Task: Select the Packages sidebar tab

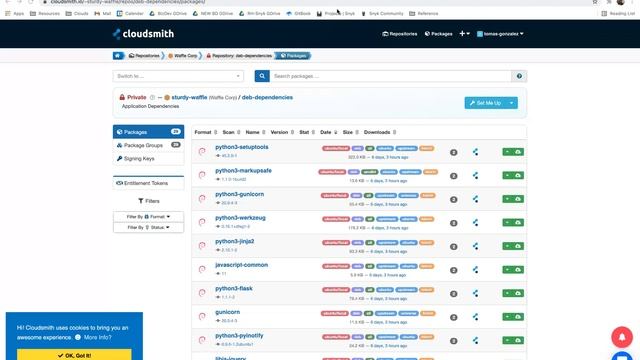Action: [149, 132]
